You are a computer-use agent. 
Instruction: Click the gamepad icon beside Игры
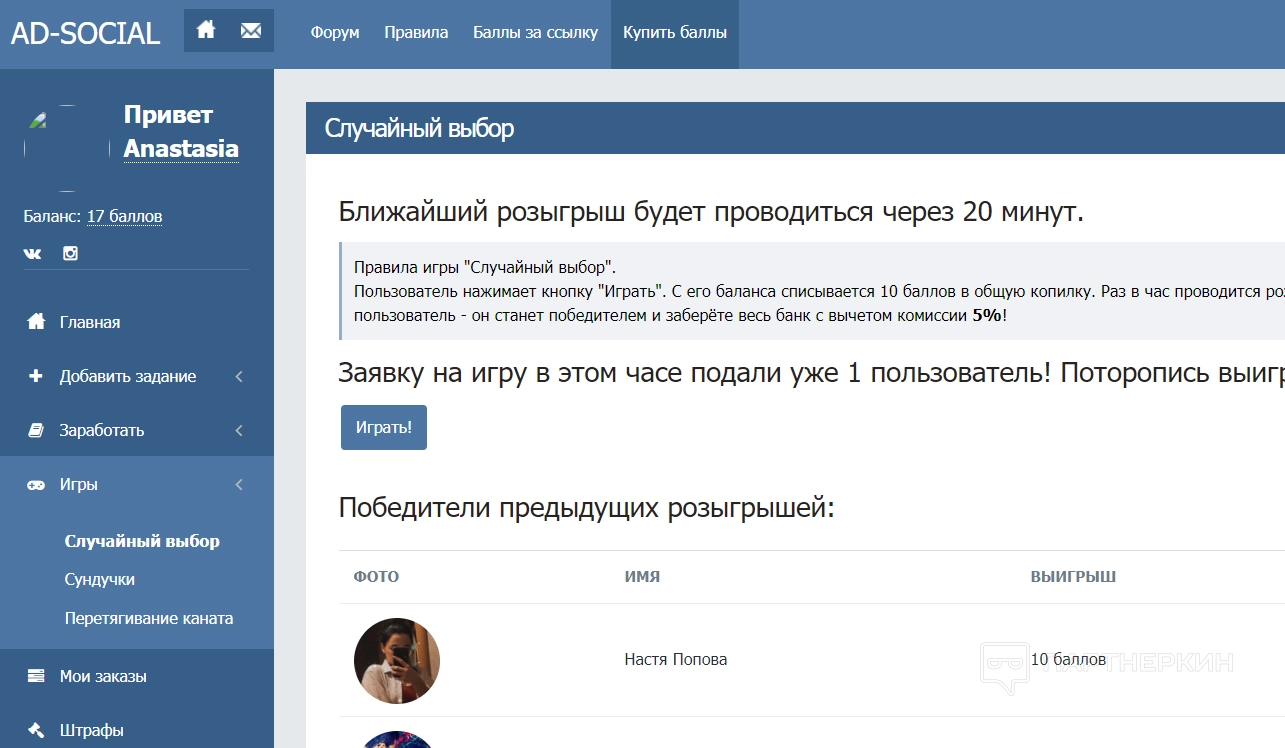(x=36, y=485)
